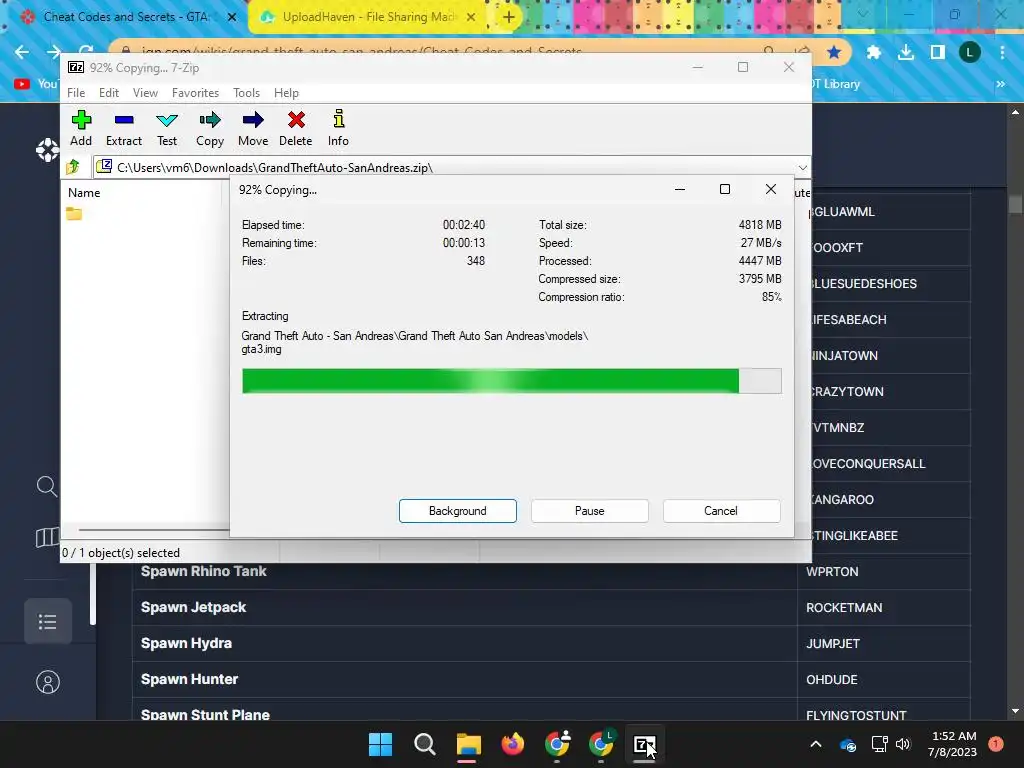The image size is (1024, 768).
Task: Click IGN list icon in sidebar
Action: coord(48,622)
